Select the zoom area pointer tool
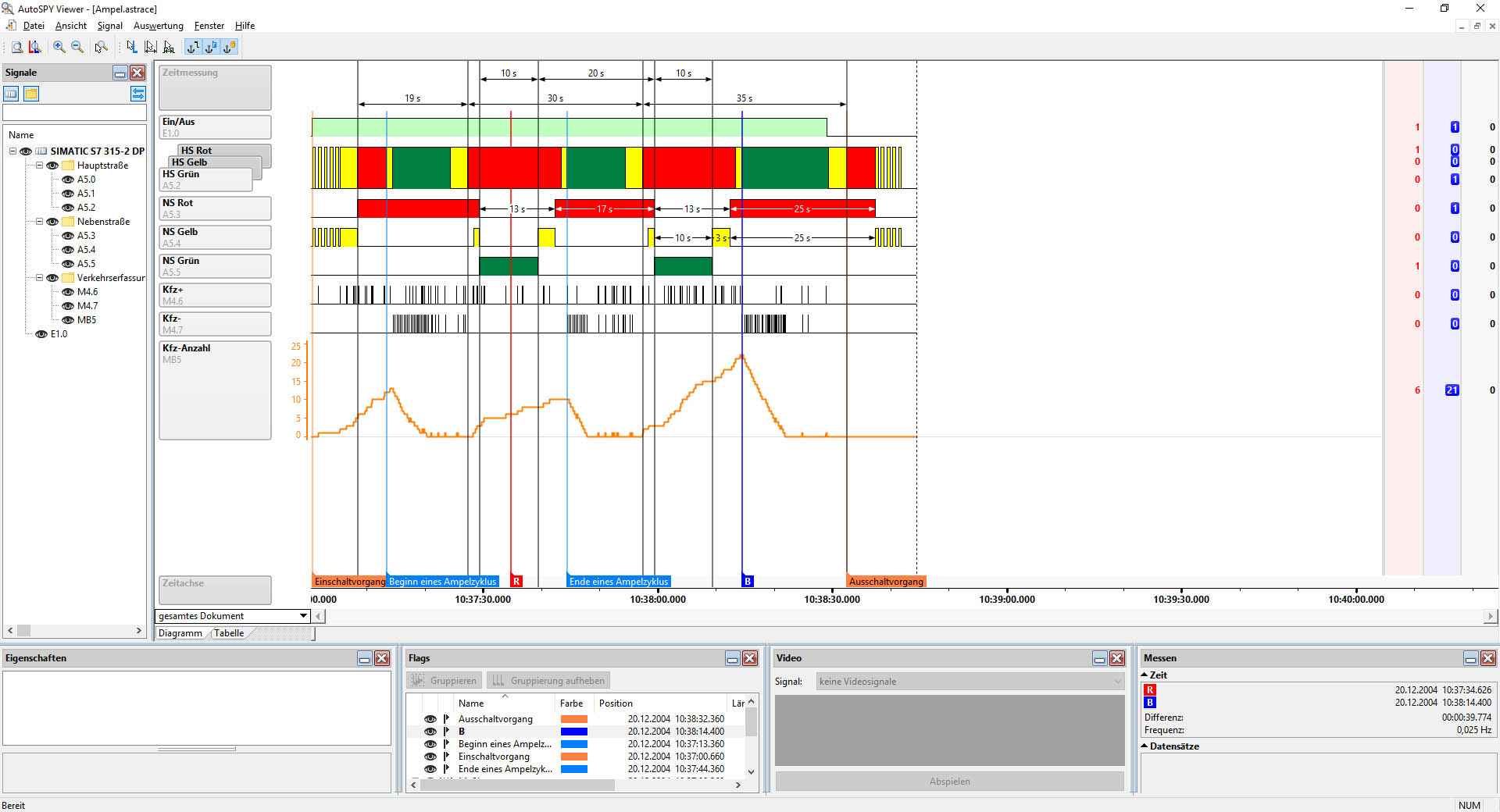This screenshot has width=1500, height=812. (x=102, y=47)
